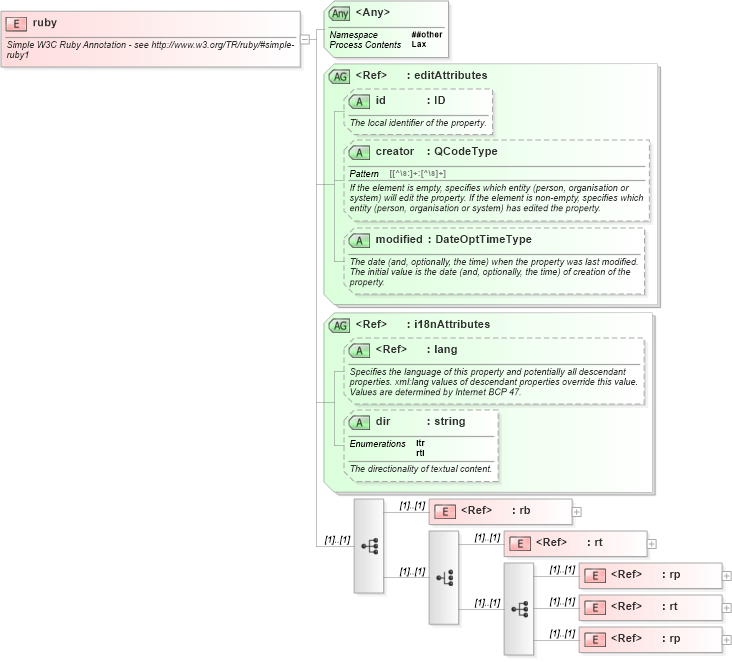Expand the nested rt element plus box
This screenshot has height=662, width=732.
pos(727,608)
